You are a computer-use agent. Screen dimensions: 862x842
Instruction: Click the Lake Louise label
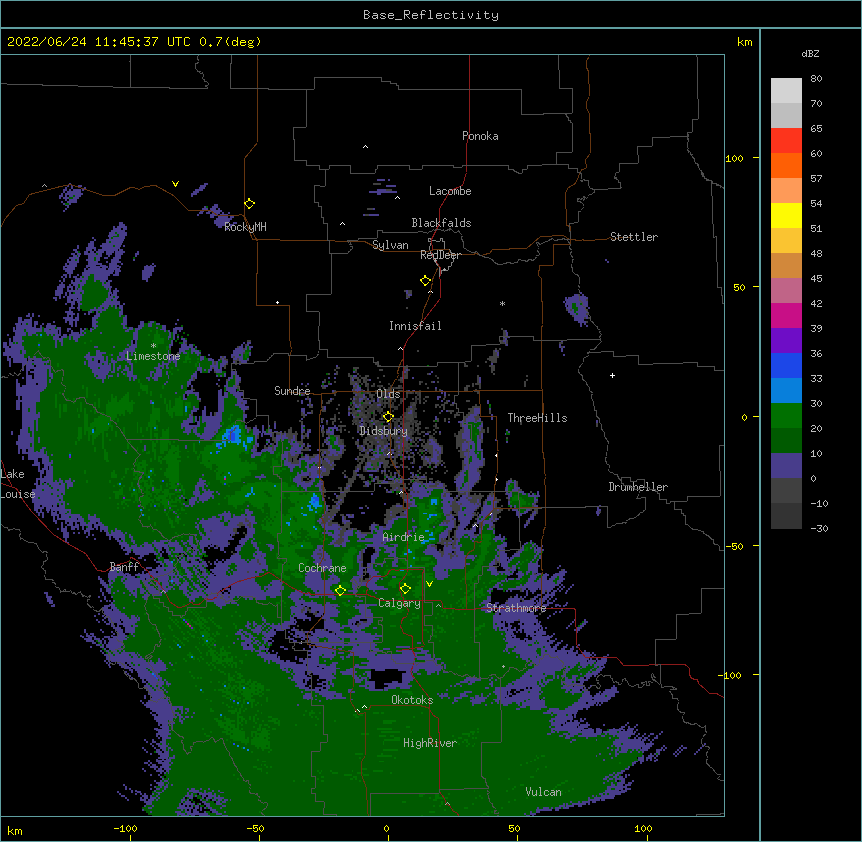point(18,484)
